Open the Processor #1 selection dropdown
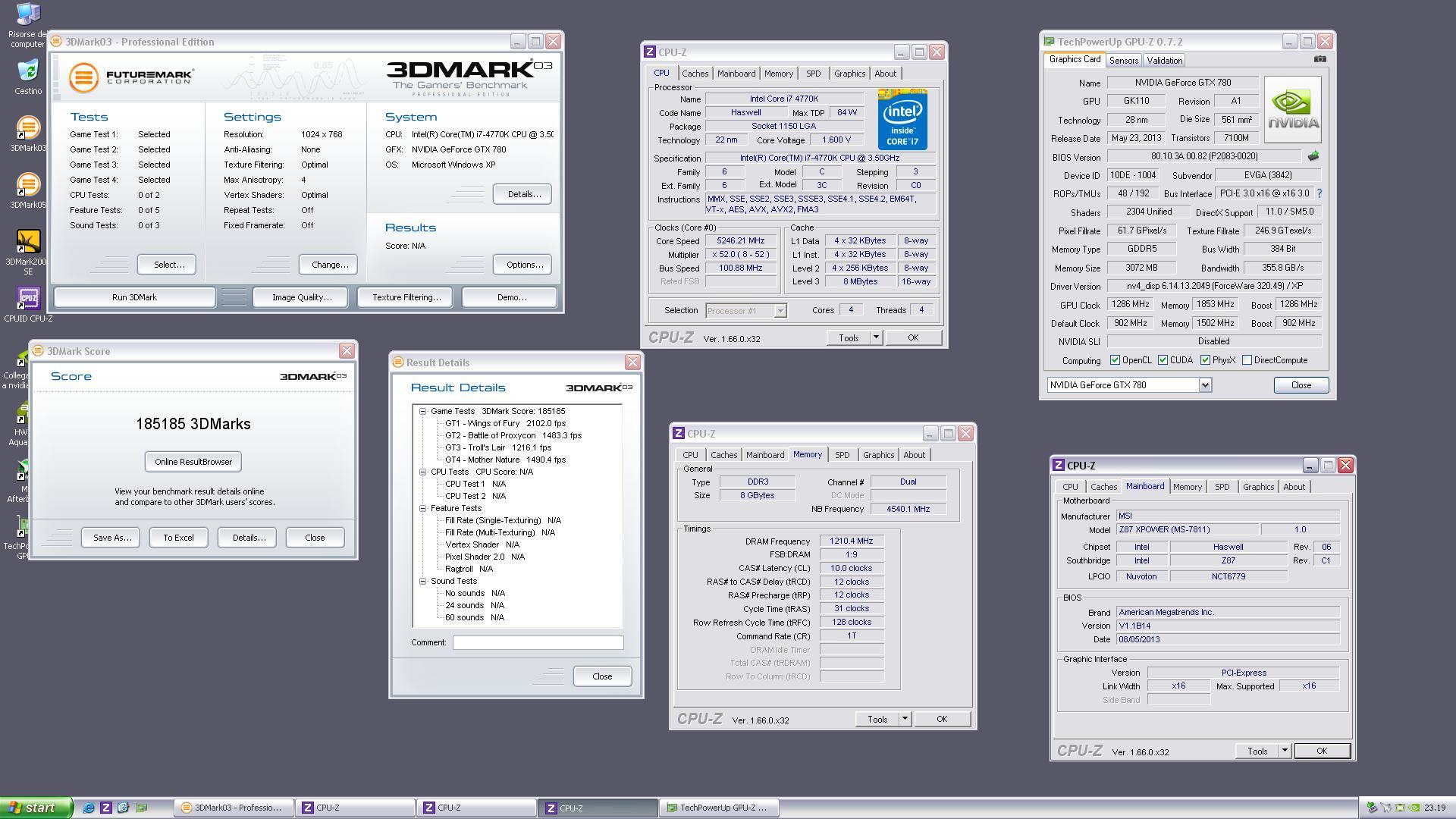The image size is (1456, 819). 780,311
